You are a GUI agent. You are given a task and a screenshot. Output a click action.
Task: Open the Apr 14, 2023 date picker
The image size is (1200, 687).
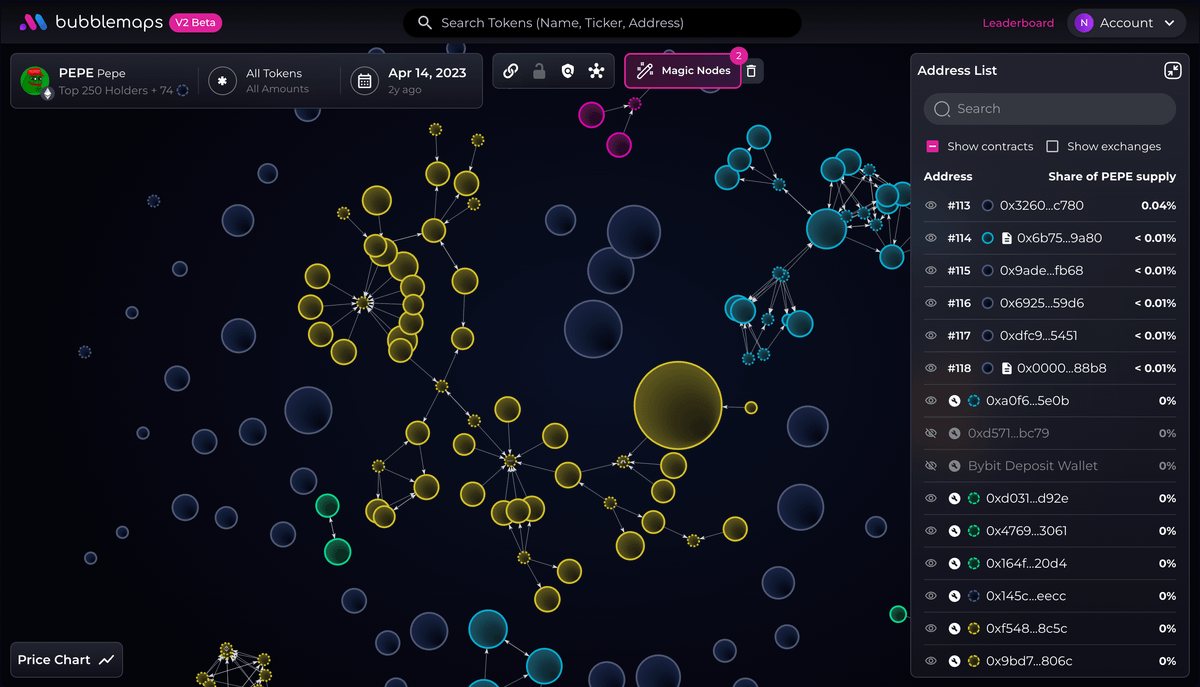(412, 81)
